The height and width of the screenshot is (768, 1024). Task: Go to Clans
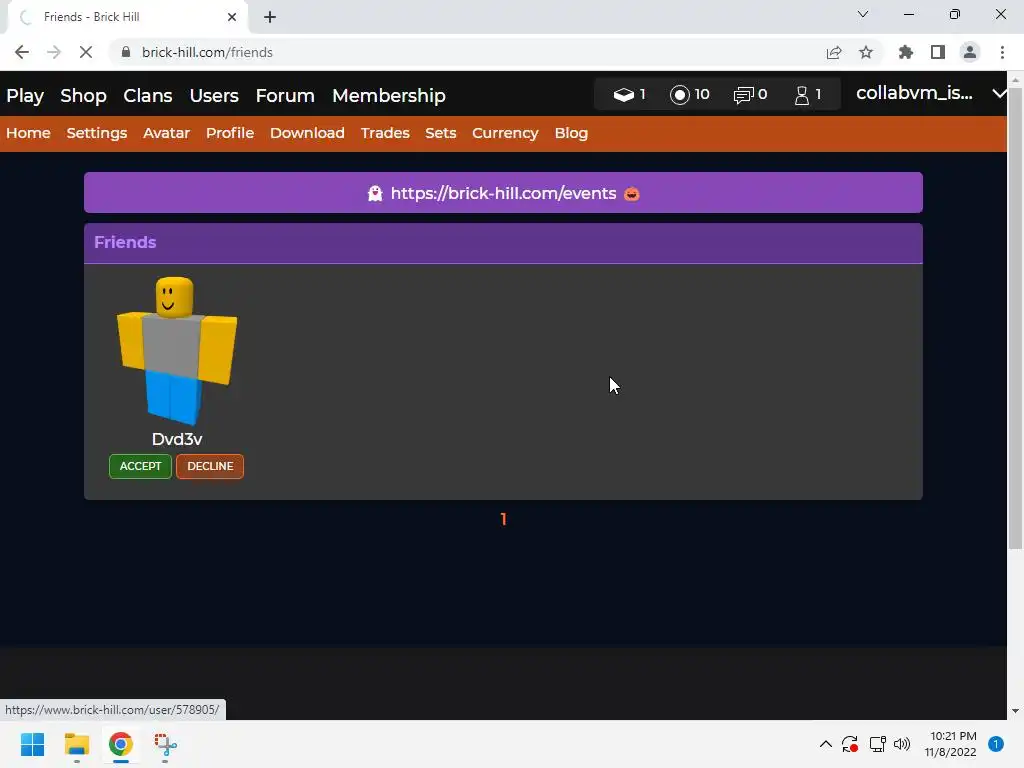148,95
